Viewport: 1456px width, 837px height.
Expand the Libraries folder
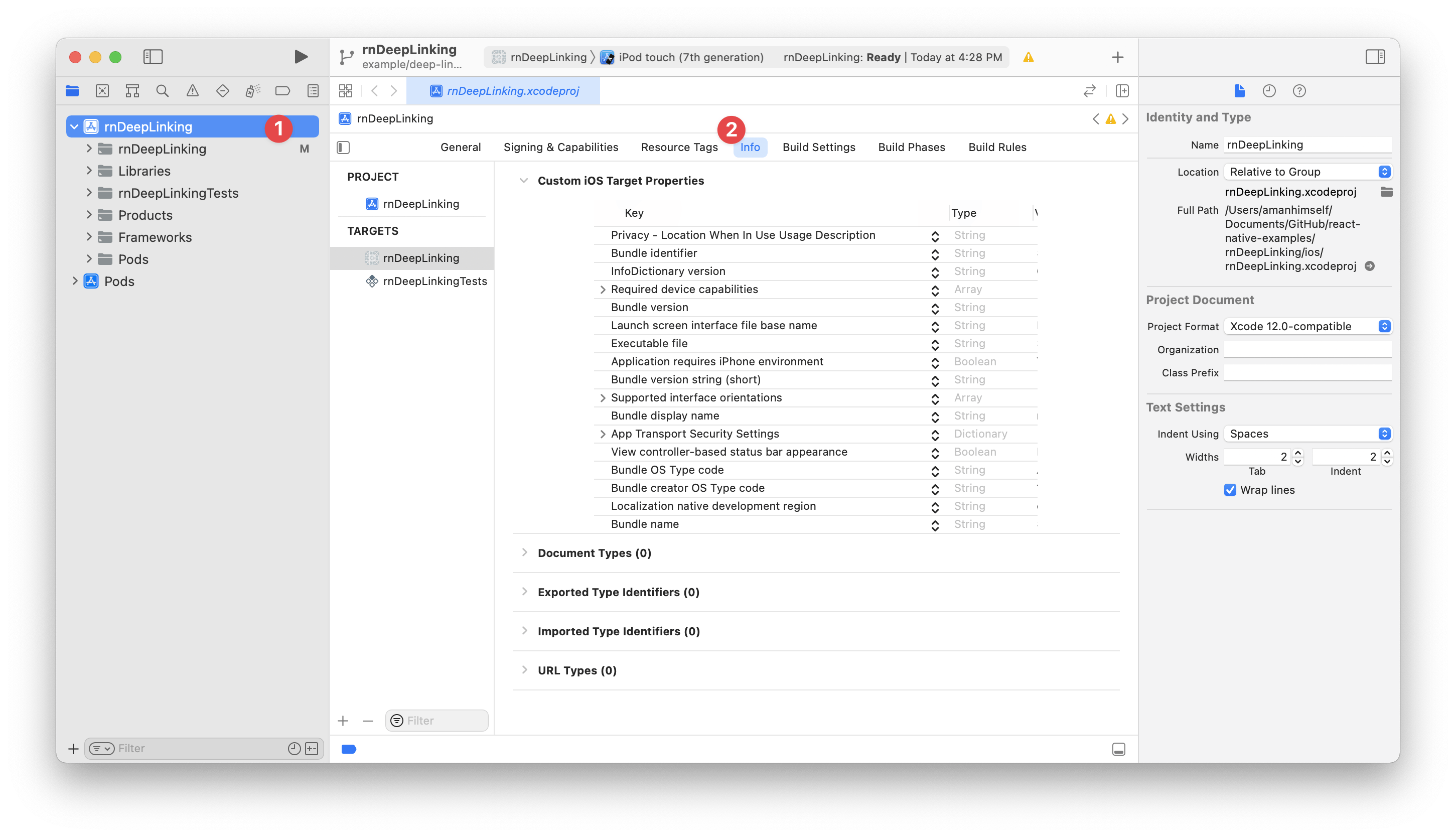pyautogui.click(x=88, y=170)
